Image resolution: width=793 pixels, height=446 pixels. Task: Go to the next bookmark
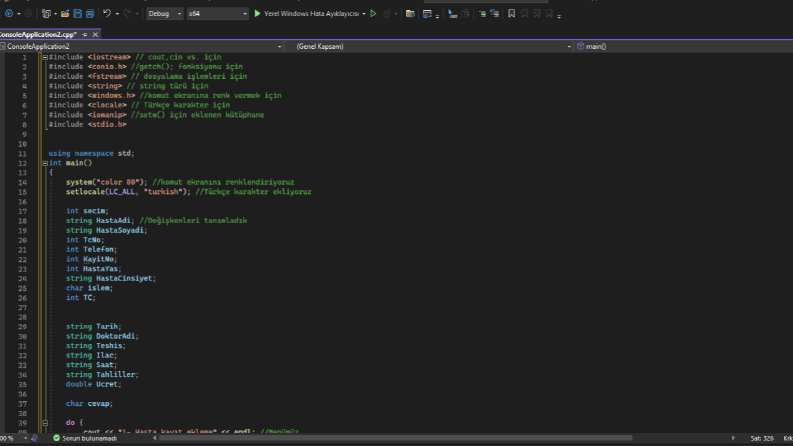coord(537,14)
